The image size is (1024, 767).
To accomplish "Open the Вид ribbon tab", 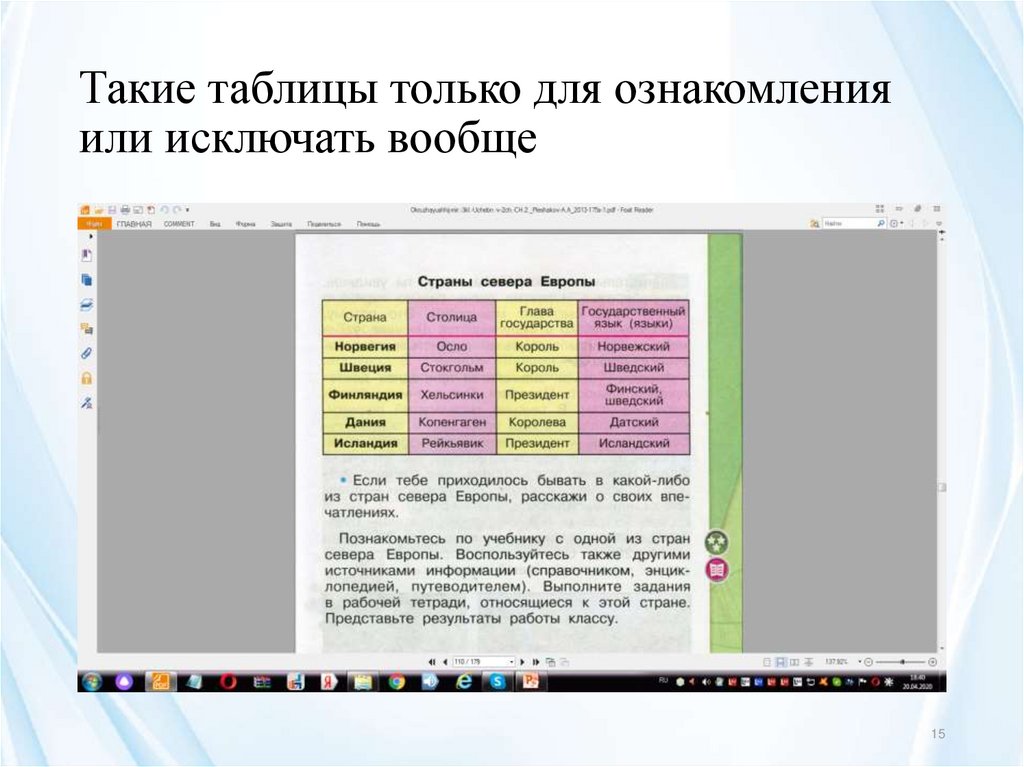I will (x=215, y=224).
